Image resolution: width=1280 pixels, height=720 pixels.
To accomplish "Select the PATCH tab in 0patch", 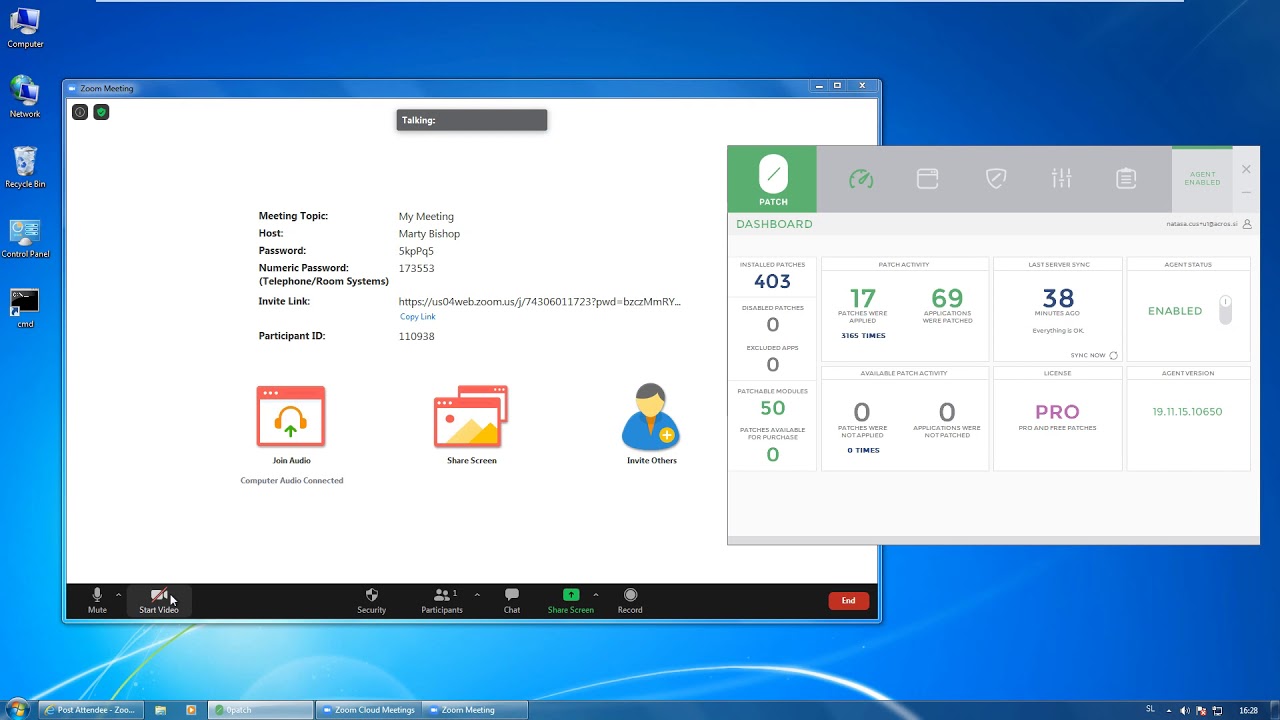I will 772,179.
